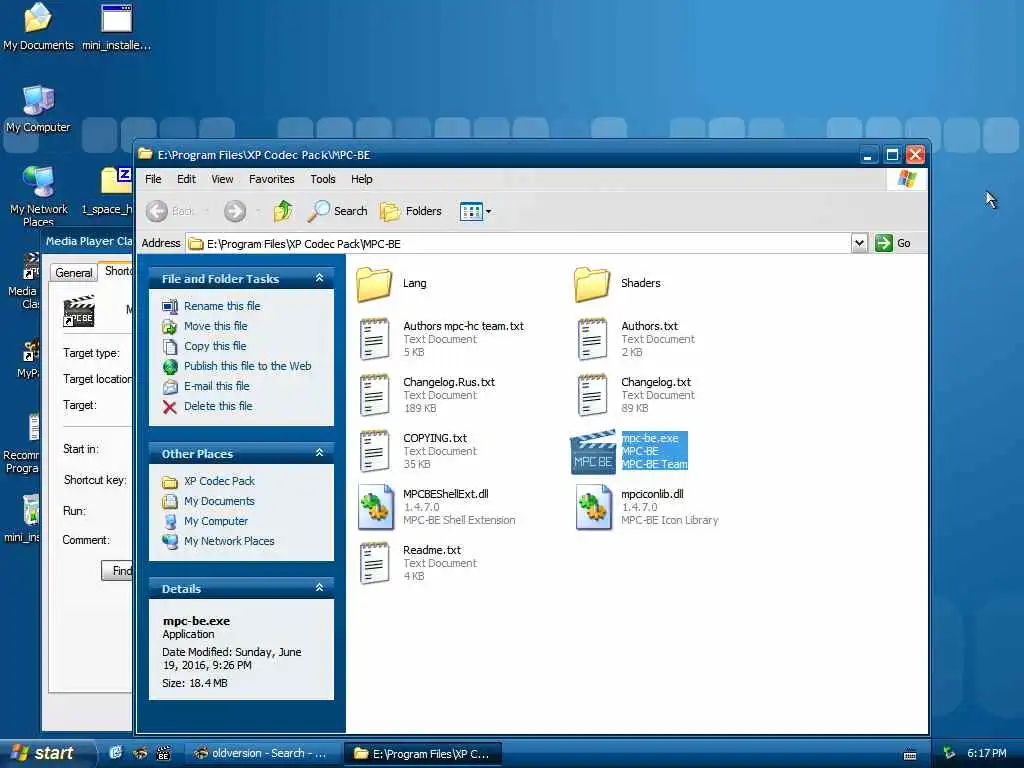Select the mpc-be.exe application icon
1024x768 pixels.
tap(592, 452)
